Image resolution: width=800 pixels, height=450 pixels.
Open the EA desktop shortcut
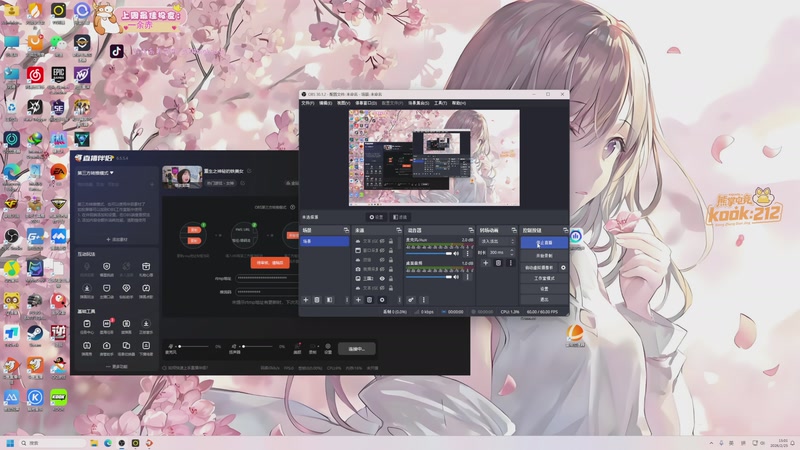pos(58,172)
